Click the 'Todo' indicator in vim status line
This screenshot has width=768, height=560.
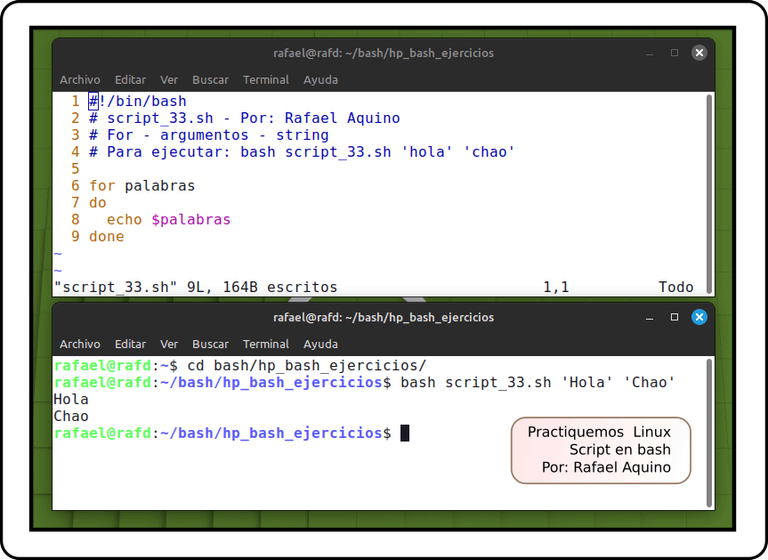(676, 287)
